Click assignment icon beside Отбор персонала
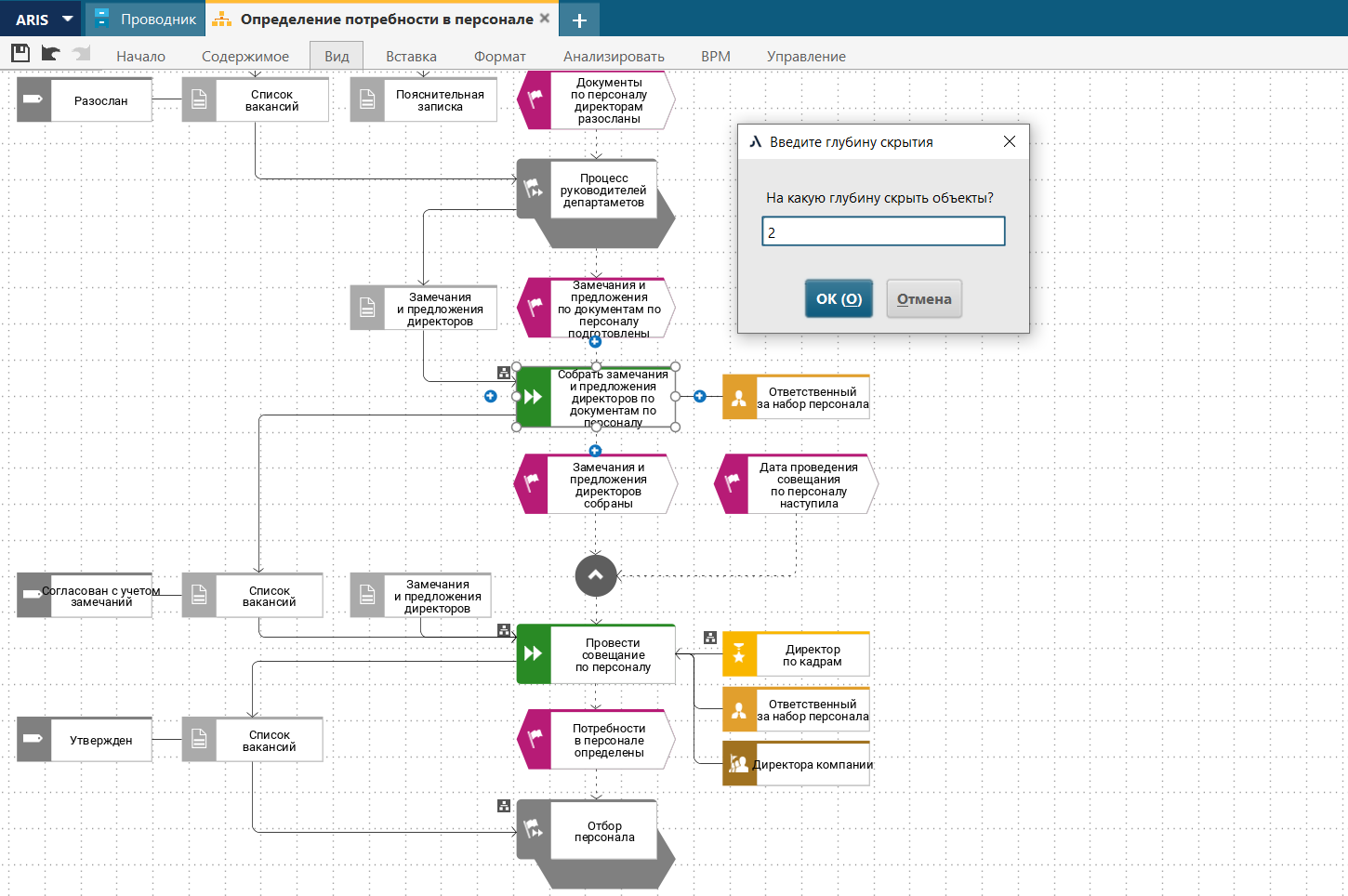The image size is (1348, 896). 504,806
